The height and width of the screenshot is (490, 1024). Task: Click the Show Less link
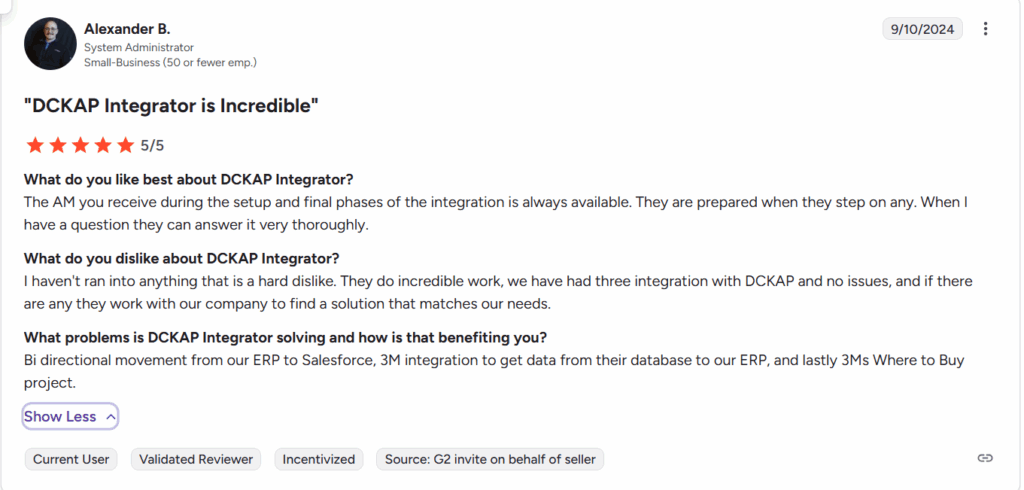[x=60, y=417]
